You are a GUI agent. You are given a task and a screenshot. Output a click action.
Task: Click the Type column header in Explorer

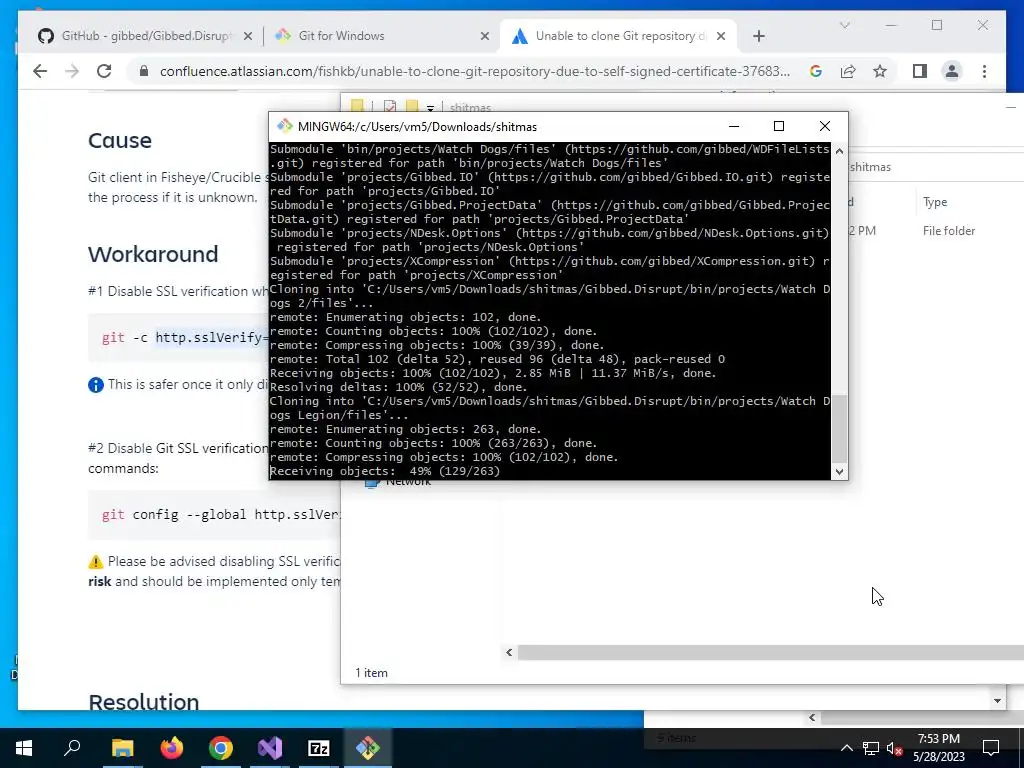tap(935, 202)
